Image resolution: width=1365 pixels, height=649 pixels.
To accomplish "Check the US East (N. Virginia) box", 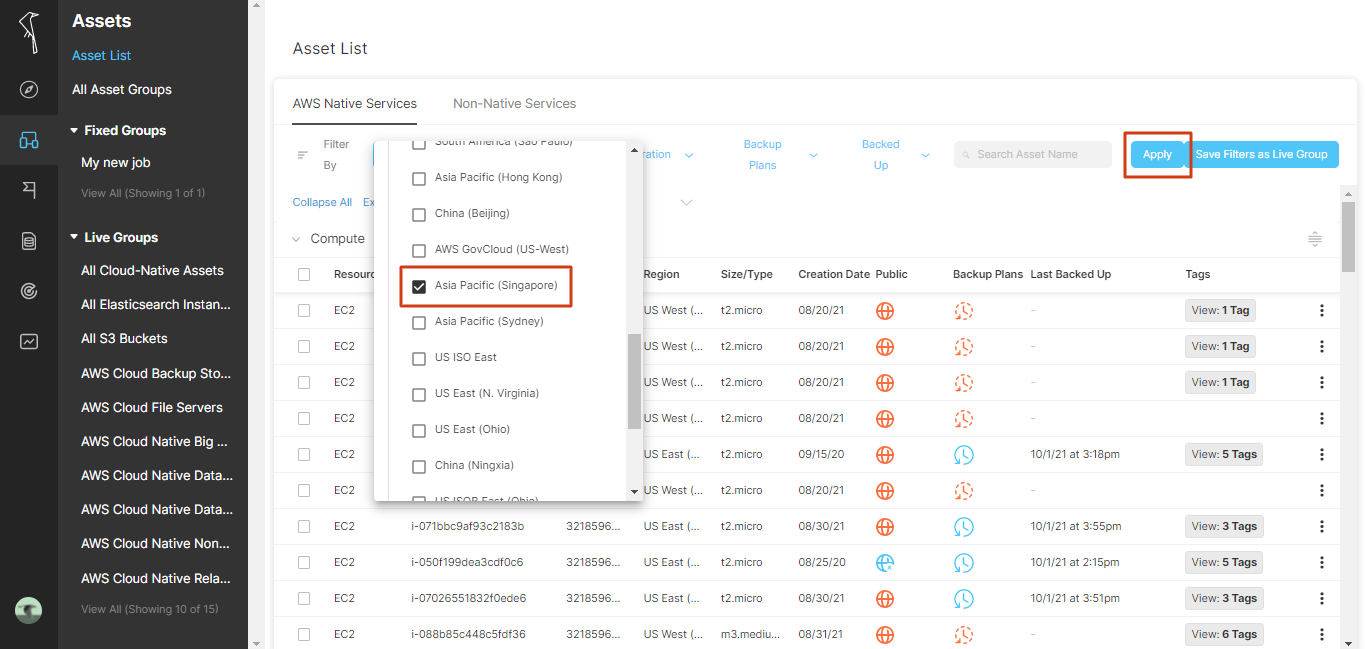I will point(419,394).
